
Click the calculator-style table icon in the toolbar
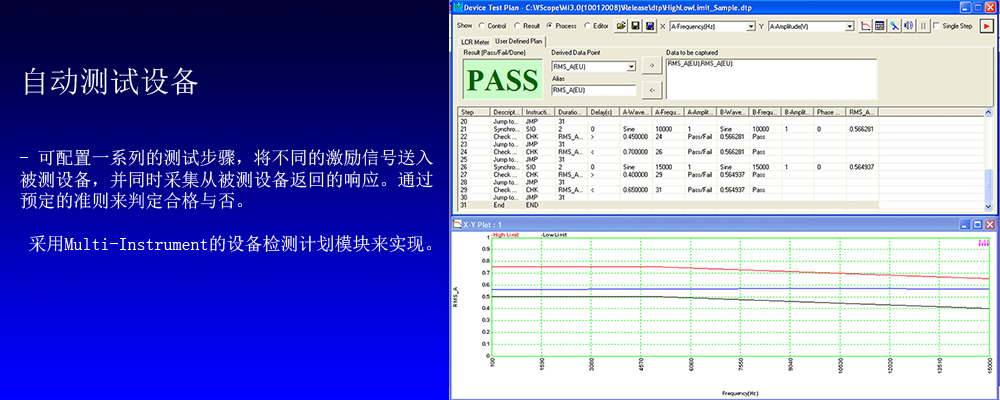[x=879, y=26]
